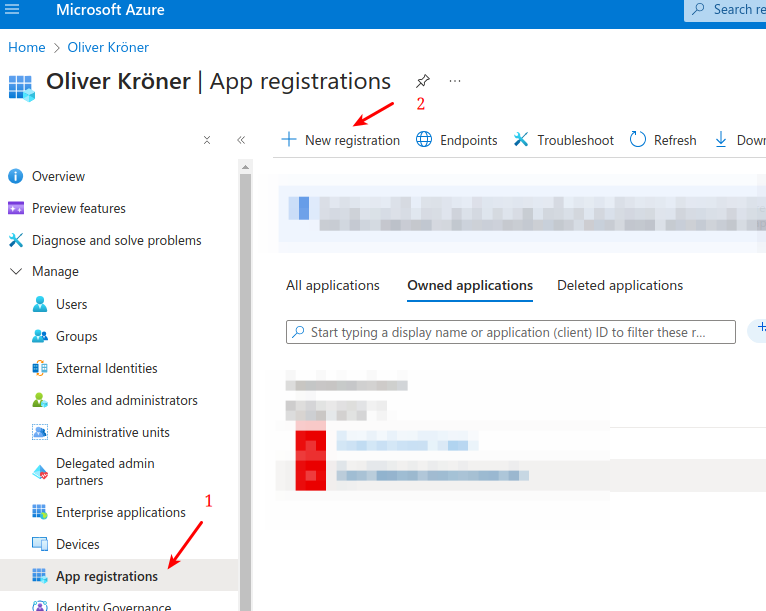Open Diagnose and solve problems

pyautogui.click(x=119, y=240)
